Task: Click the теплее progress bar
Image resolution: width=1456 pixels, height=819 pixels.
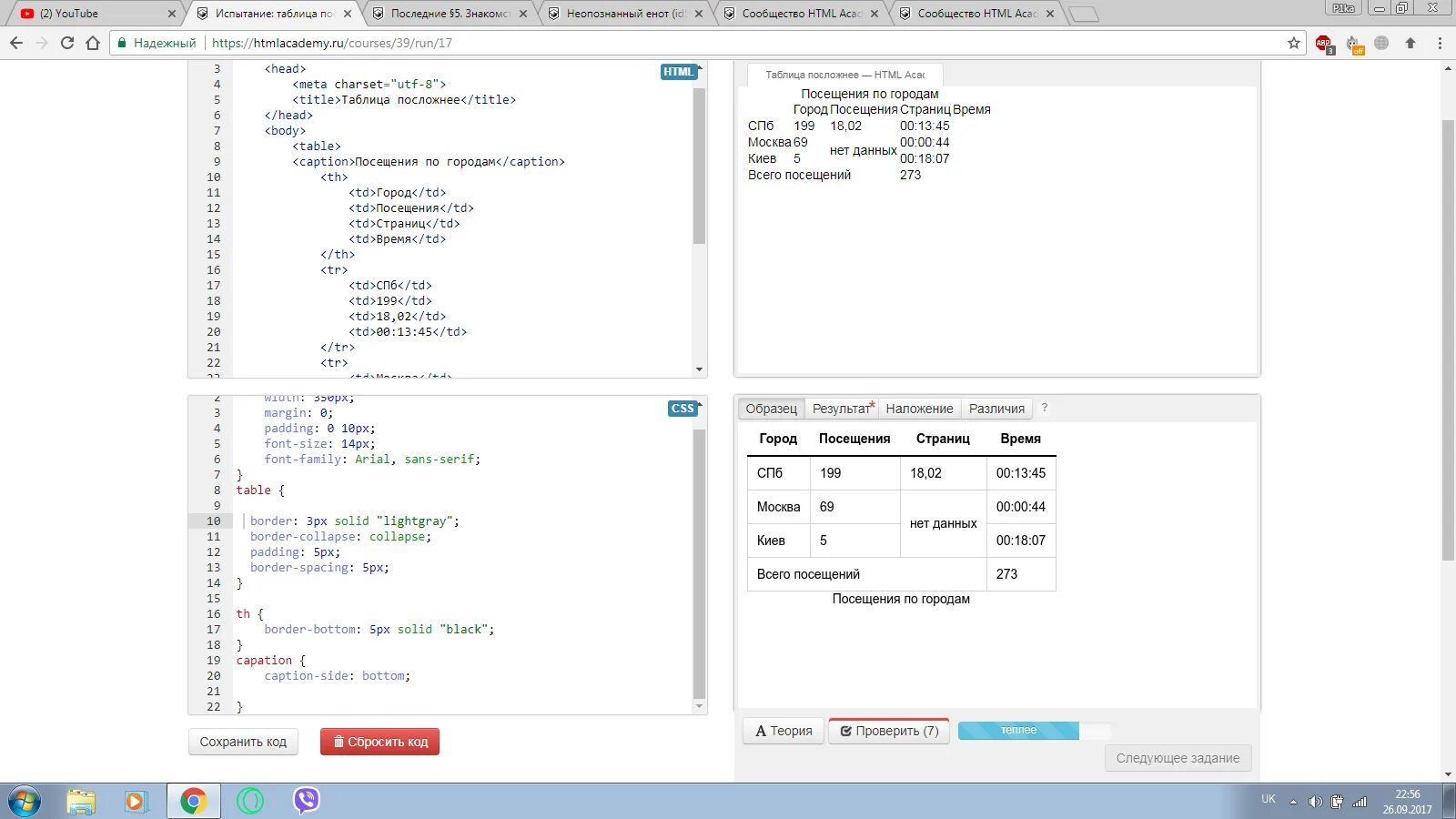Action: tap(1035, 730)
